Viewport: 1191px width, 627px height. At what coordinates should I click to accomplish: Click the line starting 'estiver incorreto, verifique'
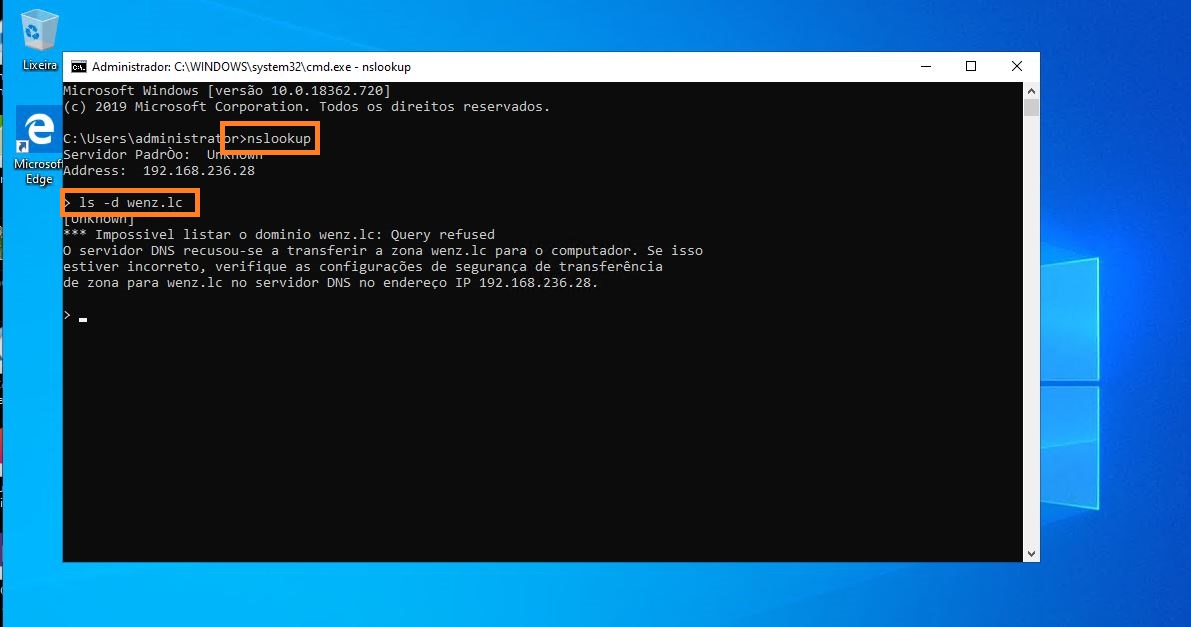363,267
